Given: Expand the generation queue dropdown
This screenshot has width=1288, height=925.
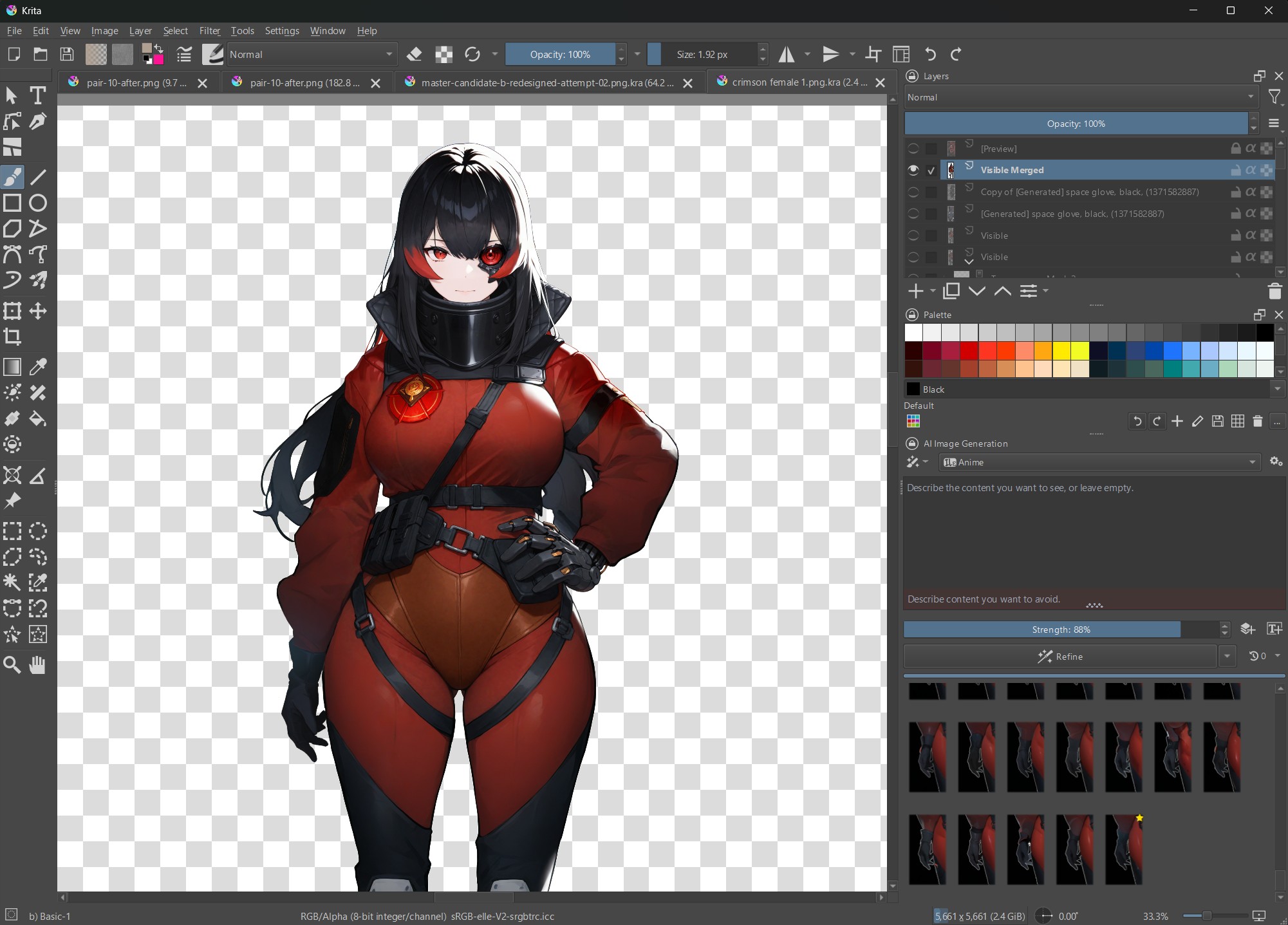Looking at the screenshot, I should coord(1264,656).
